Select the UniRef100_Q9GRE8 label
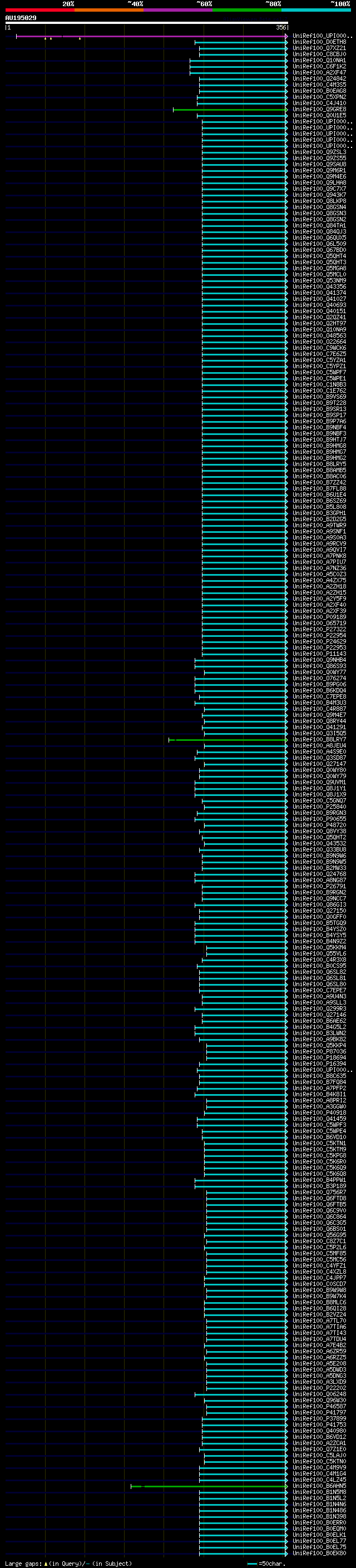The width and height of the screenshot is (356, 1568). pyautogui.click(x=319, y=110)
